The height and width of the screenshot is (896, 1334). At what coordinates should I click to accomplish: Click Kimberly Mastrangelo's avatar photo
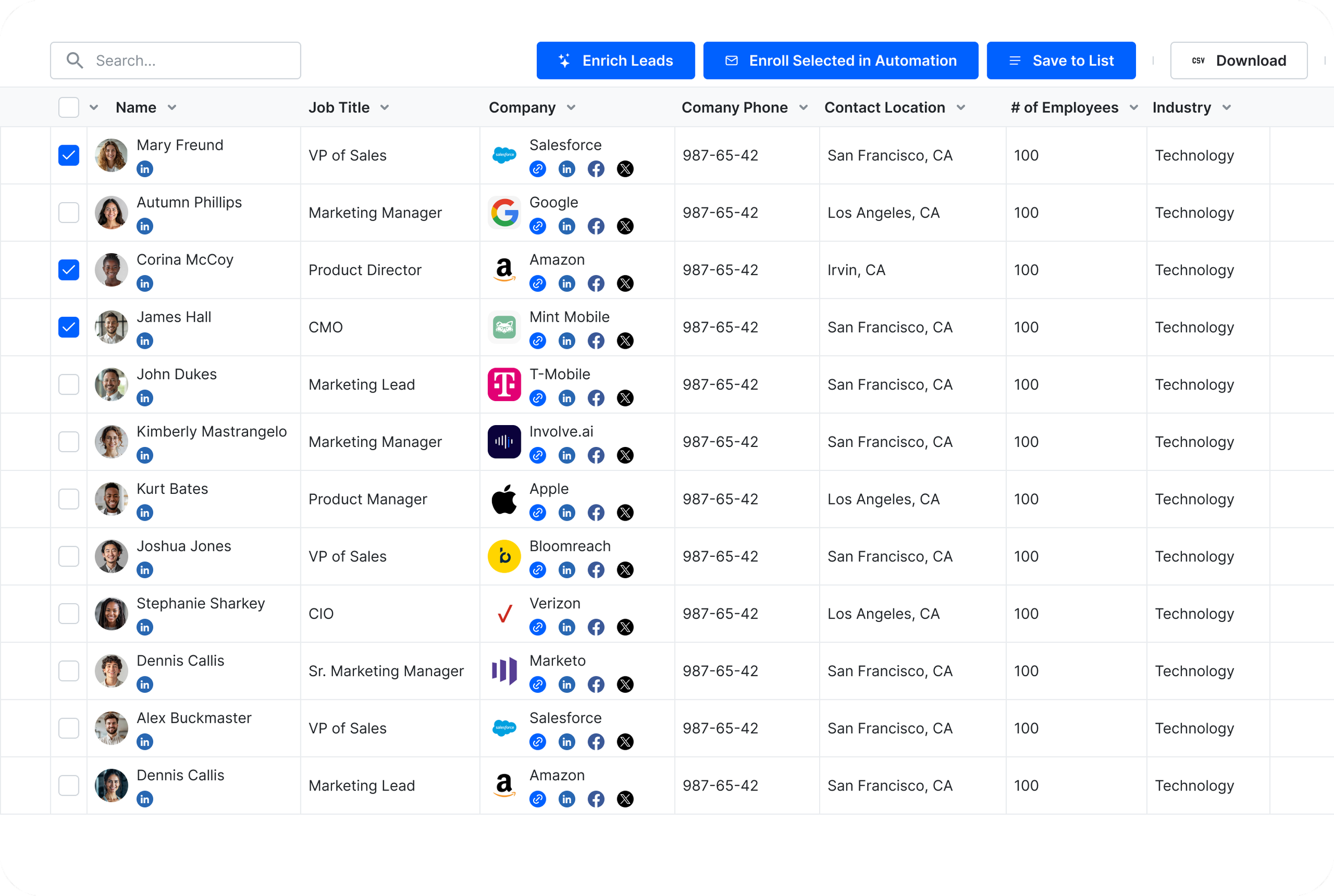point(111,442)
